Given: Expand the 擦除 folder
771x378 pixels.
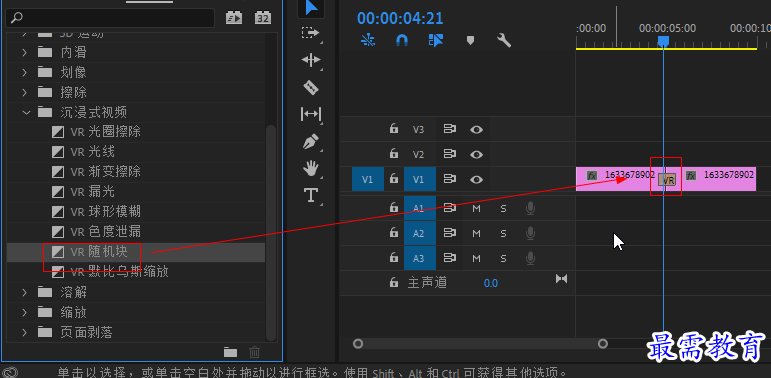Looking at the screenshot, I should tap(25, 92).
